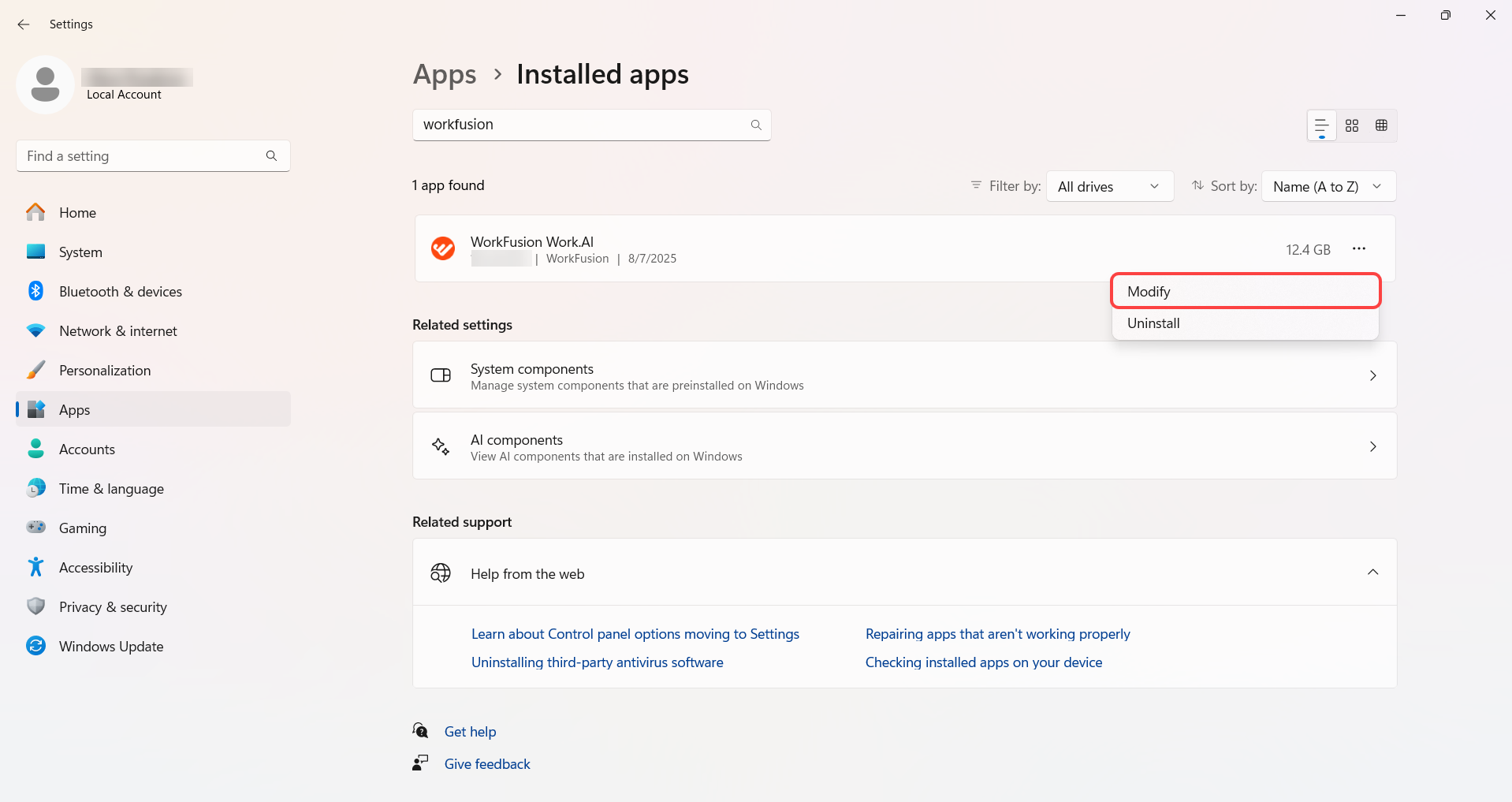Go to Accounts settings

154,449
